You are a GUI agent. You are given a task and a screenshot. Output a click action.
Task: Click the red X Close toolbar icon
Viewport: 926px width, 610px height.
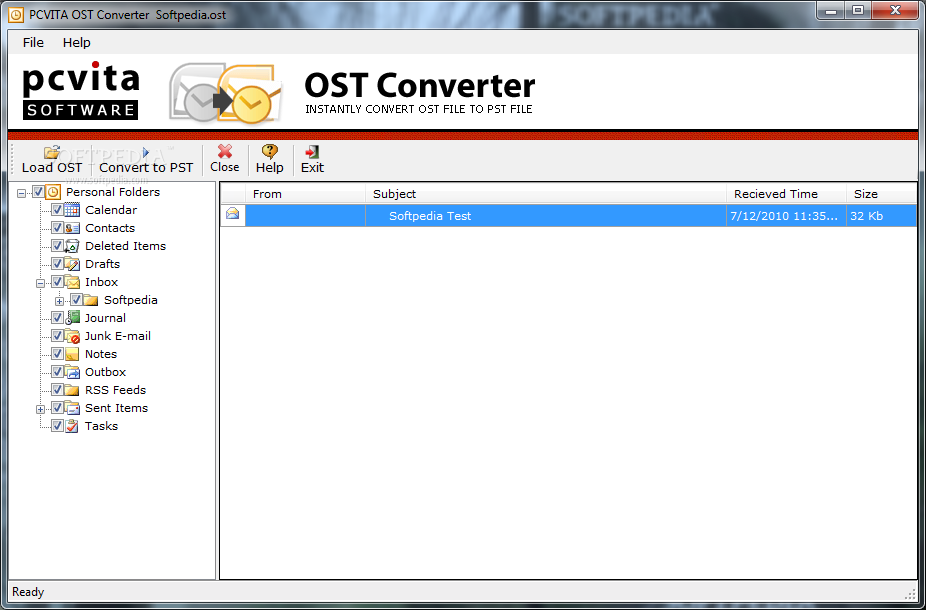click(224, 151)
